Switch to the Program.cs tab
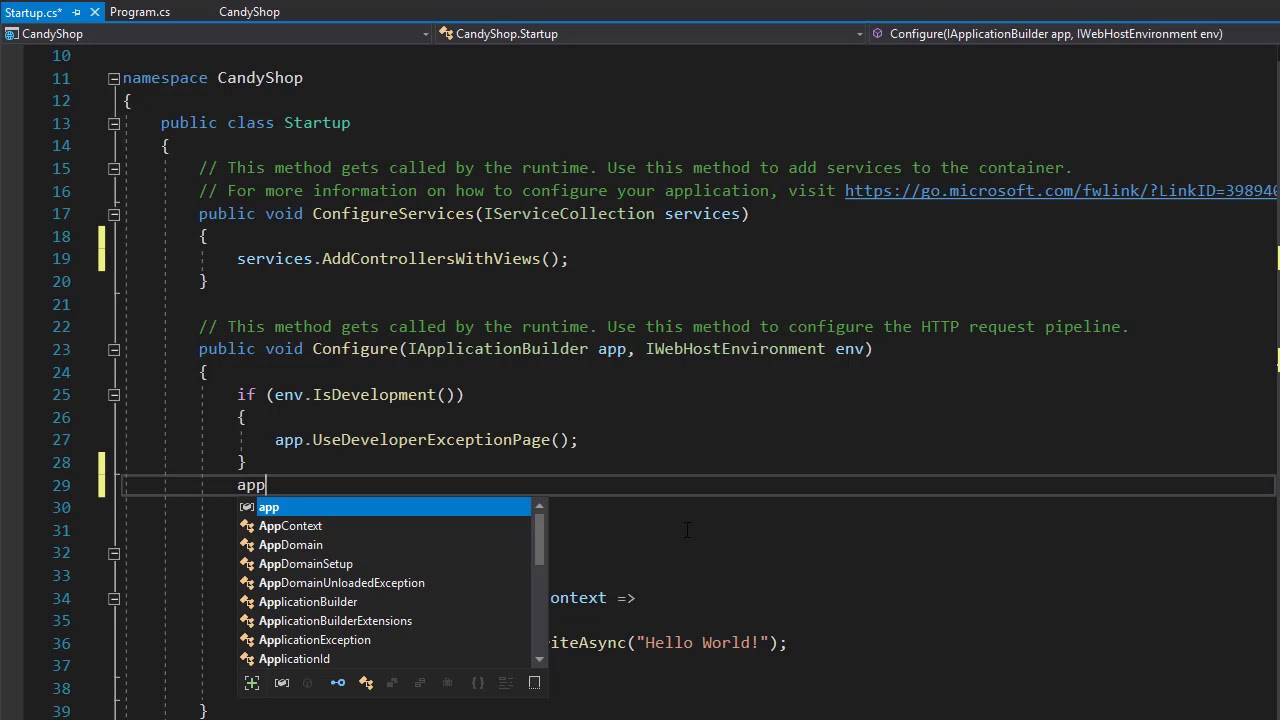1280x720 pixels. coord(140,12)
